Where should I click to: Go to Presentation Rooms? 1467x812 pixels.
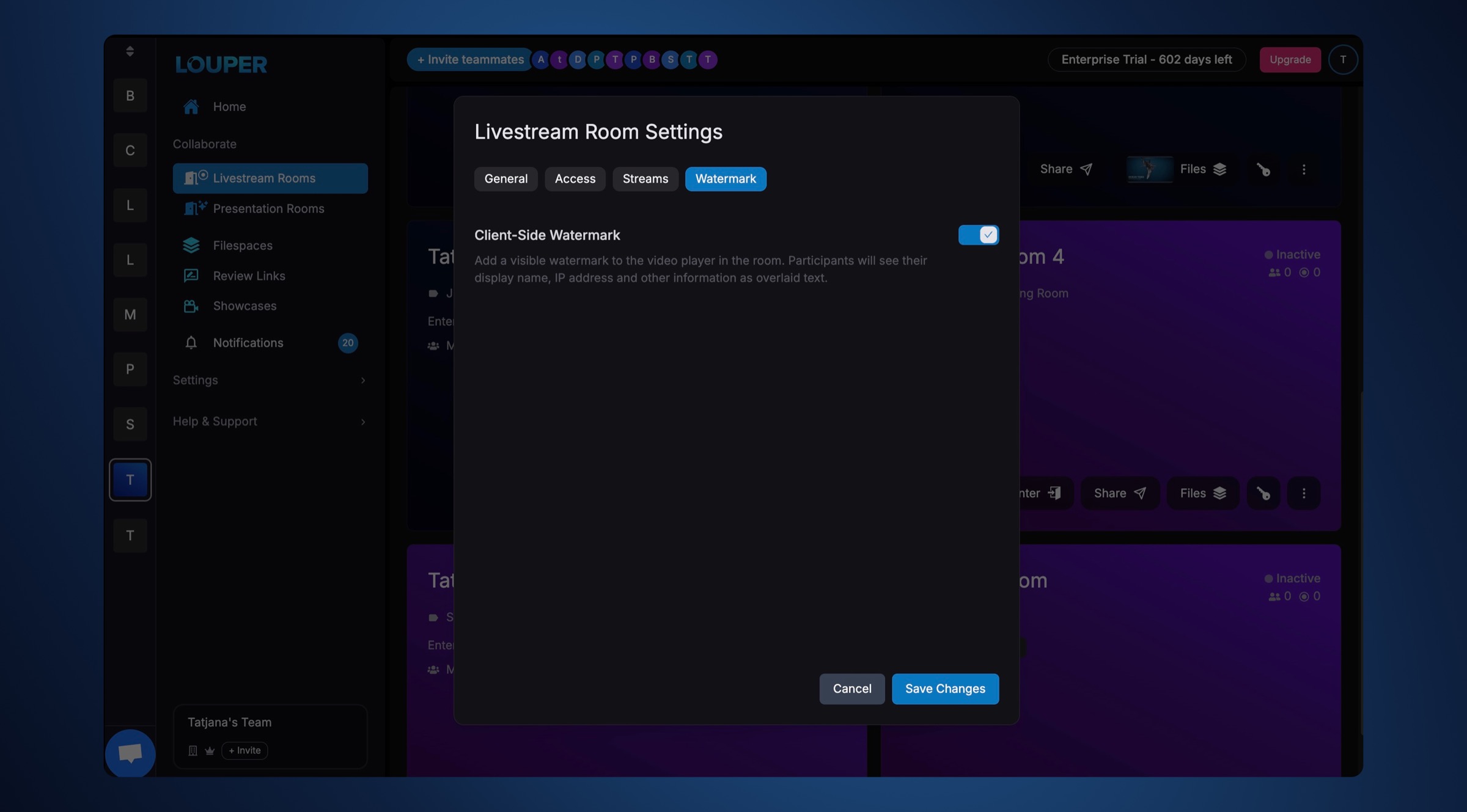pyautogui.click(x=270, y=208)
